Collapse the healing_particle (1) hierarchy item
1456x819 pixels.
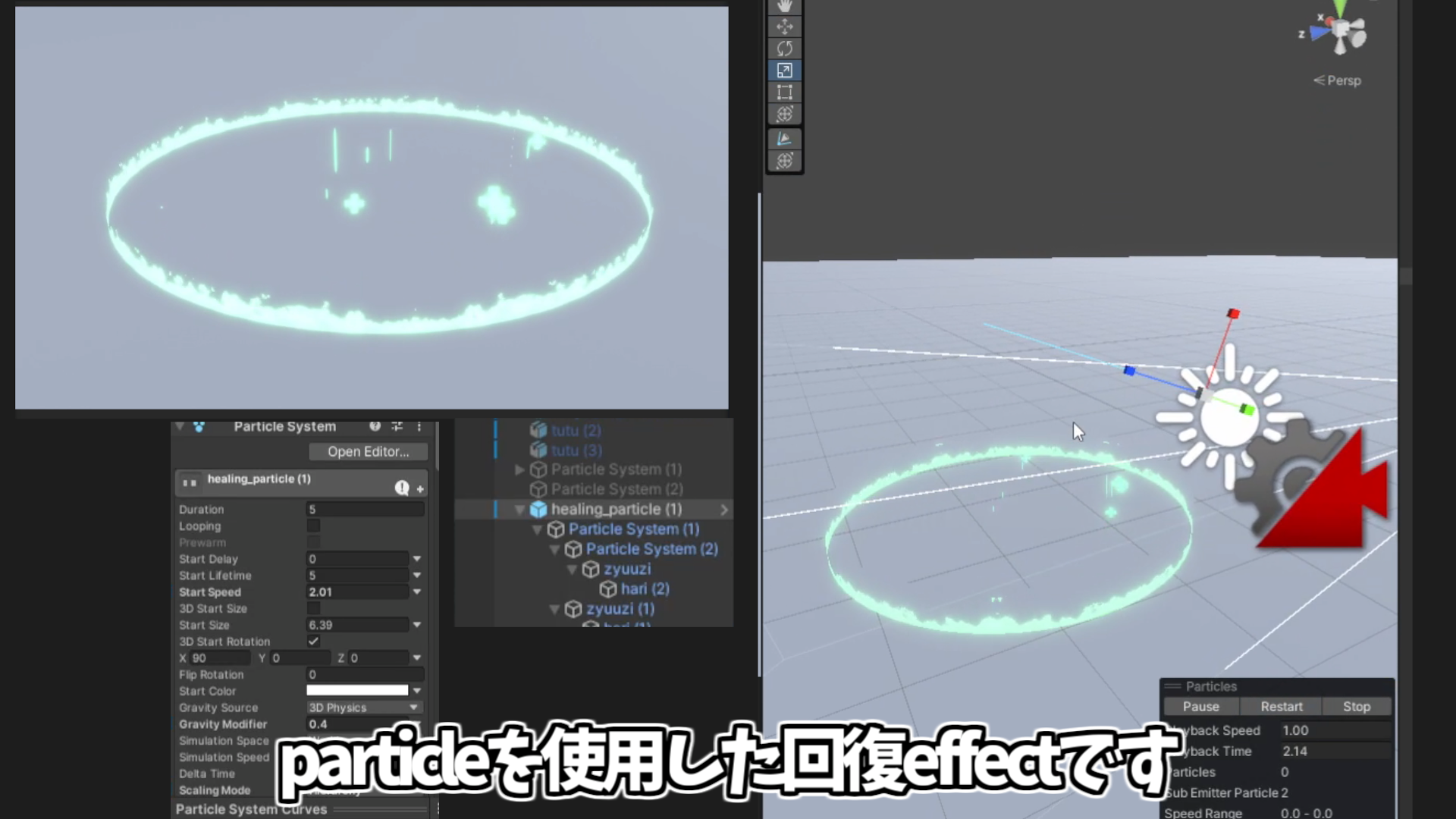coord(519,510)
